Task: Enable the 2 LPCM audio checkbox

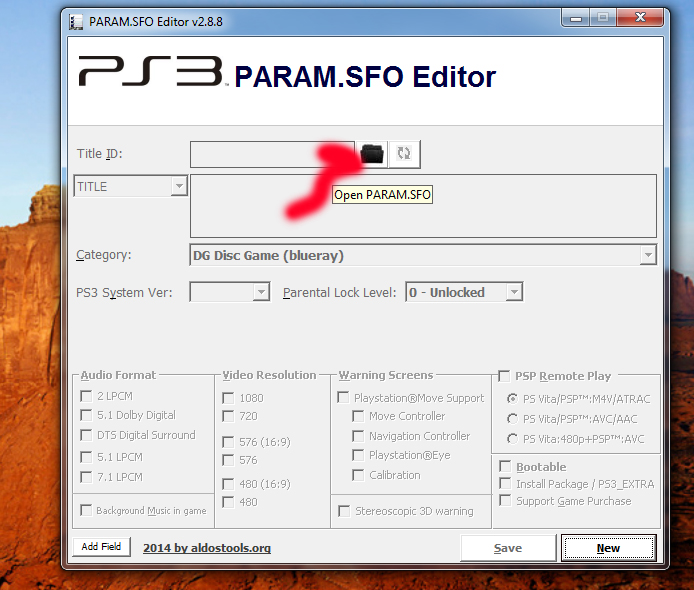Action: pyautogui.click(x=87, y=396)
